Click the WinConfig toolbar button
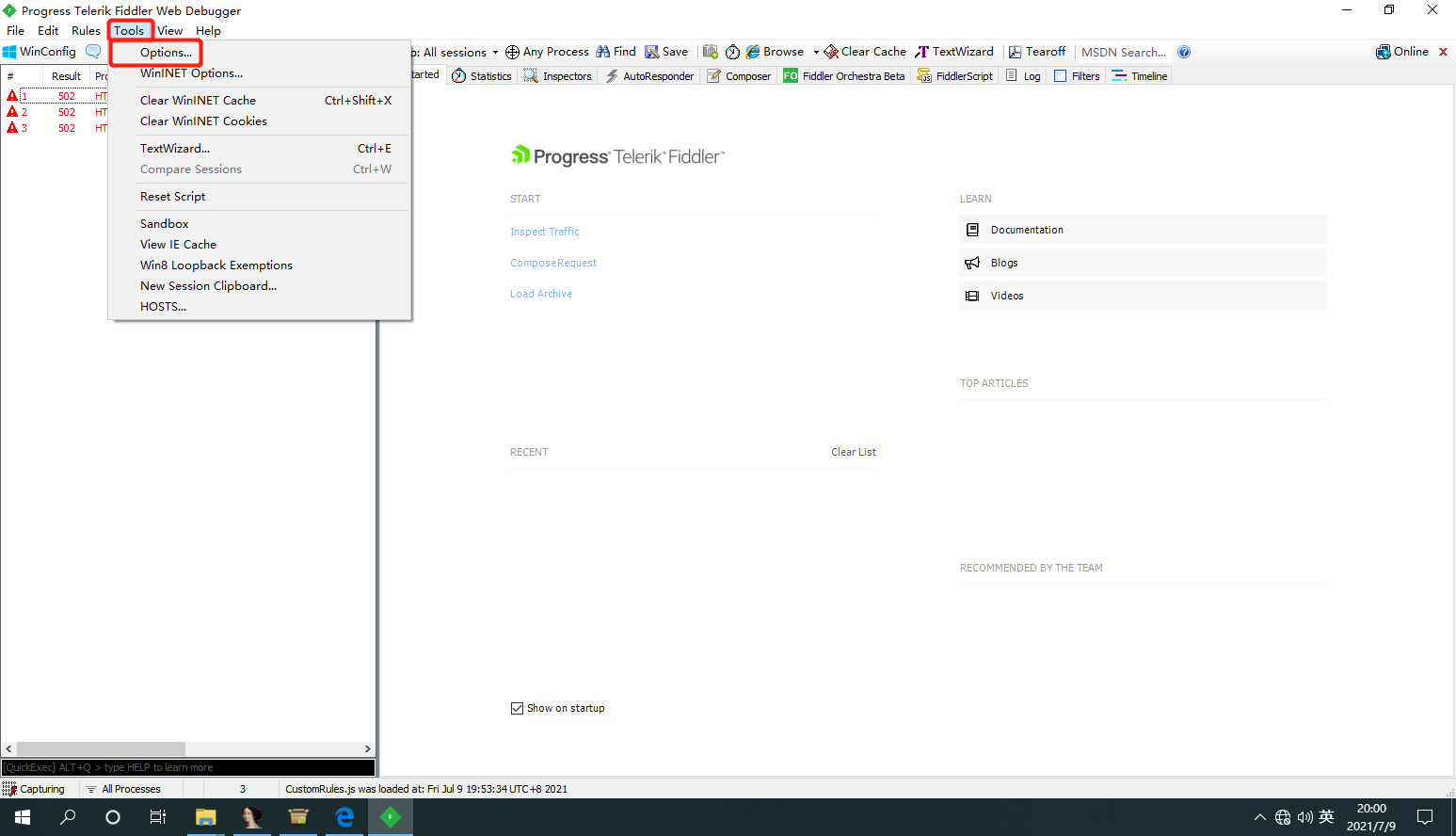1456x836 pixels. coord(40,52)
